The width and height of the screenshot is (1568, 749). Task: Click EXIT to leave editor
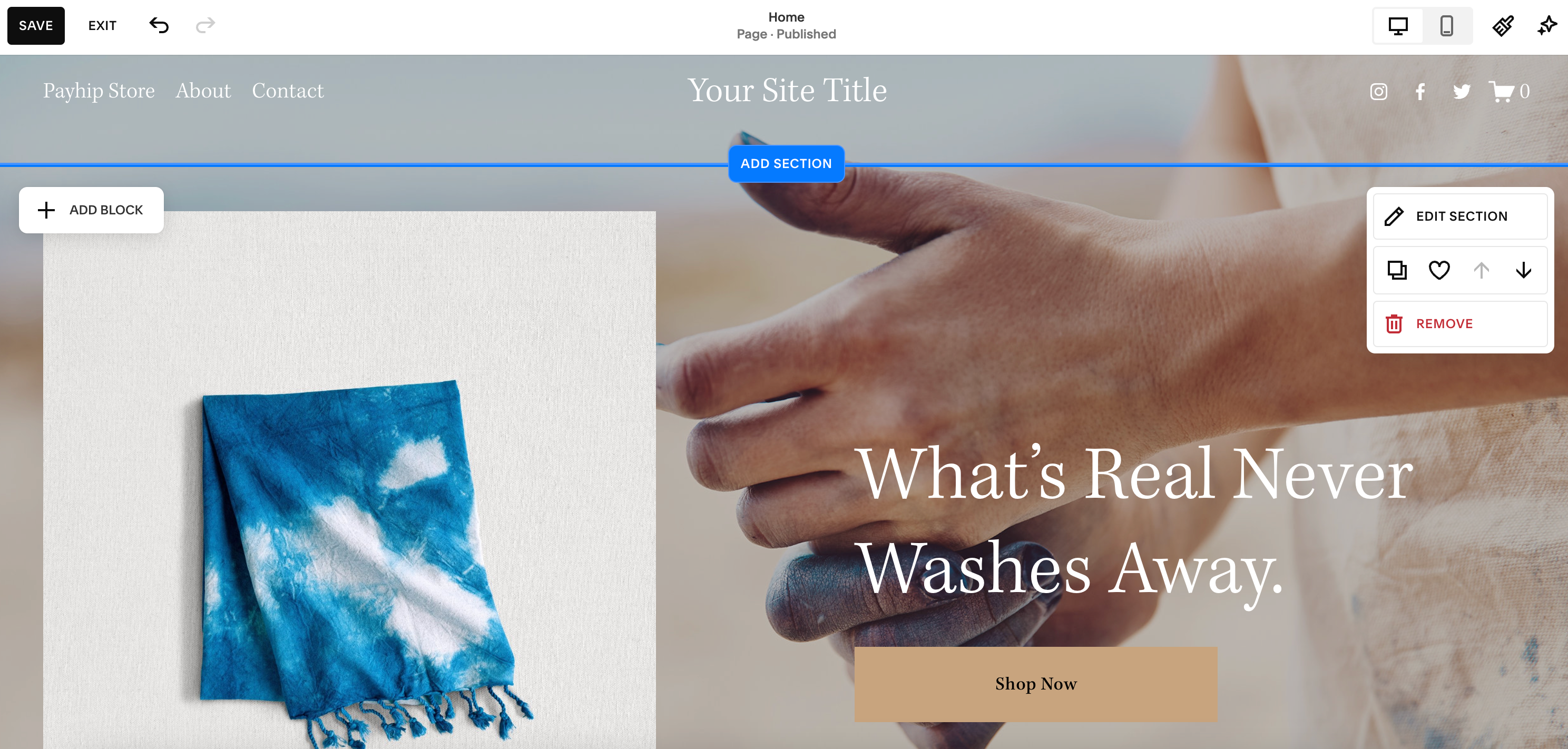pyautogui.click(x=102, y=26)
